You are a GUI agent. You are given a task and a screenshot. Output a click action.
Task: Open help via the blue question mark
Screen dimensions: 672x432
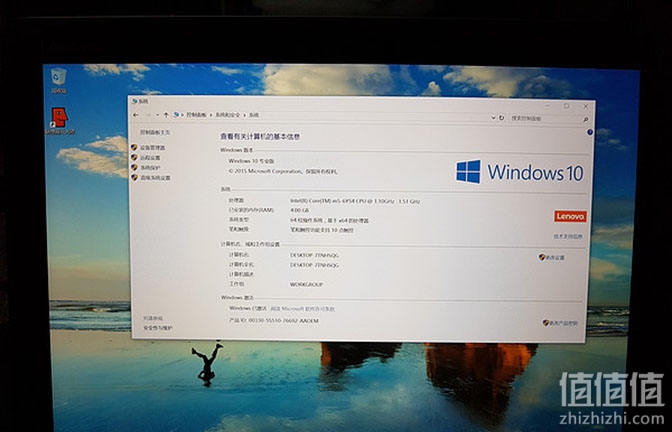(x=590, y=132)
